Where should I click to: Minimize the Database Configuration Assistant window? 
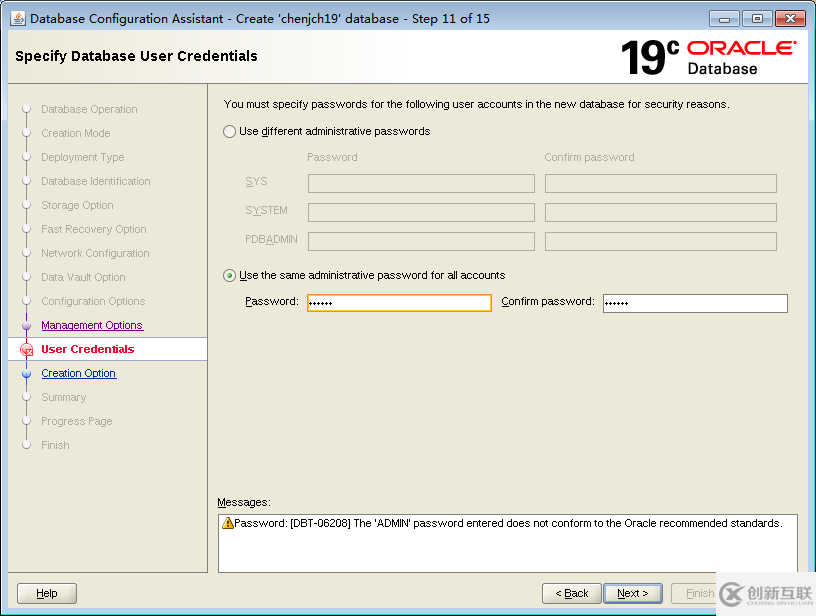(x=724, y=19)
